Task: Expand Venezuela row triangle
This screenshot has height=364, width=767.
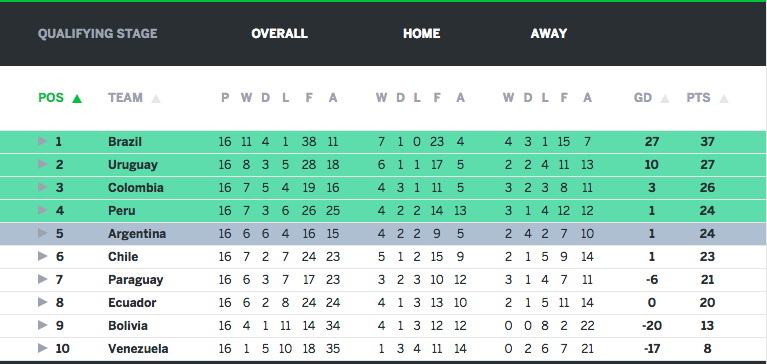Action: (43, 348)
